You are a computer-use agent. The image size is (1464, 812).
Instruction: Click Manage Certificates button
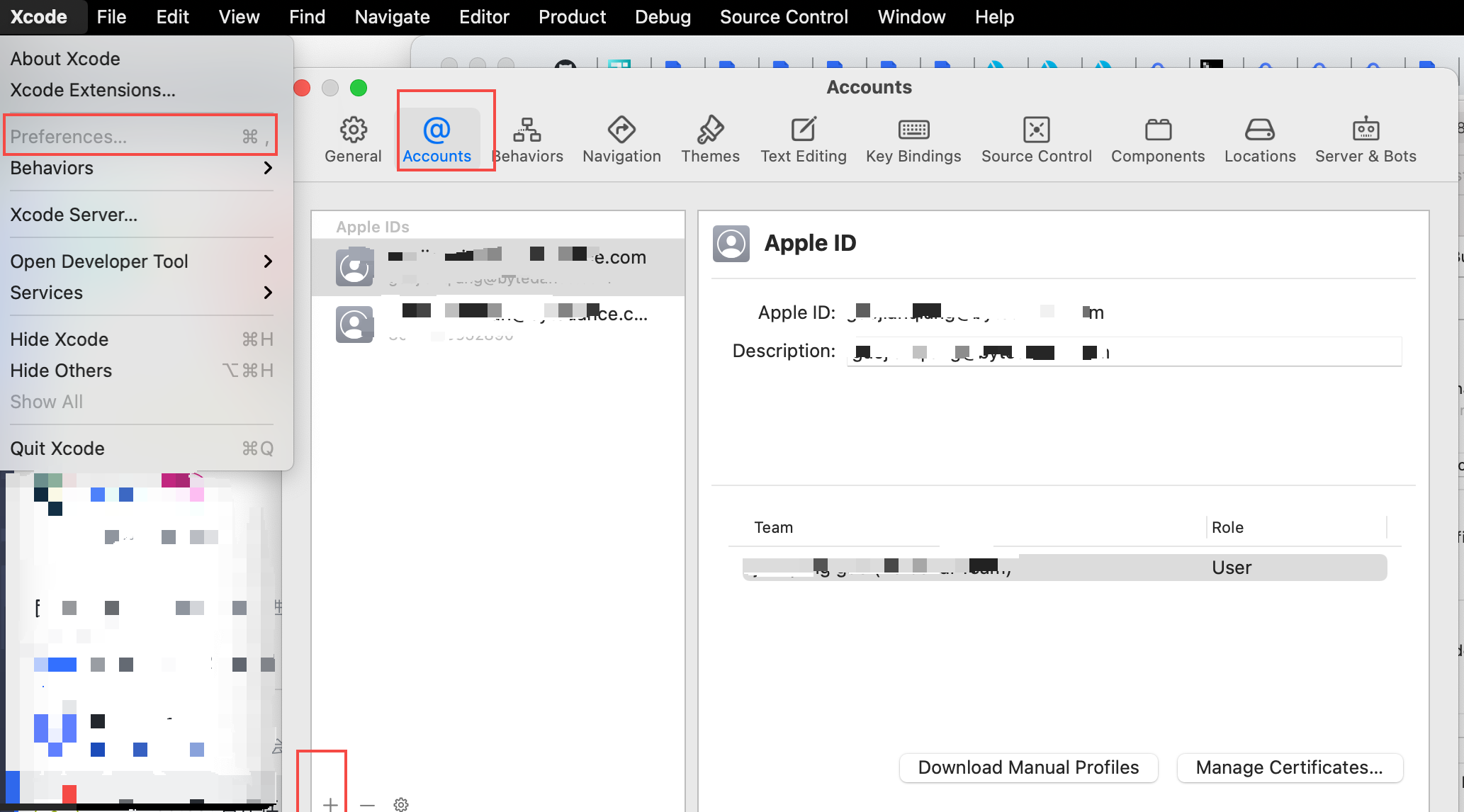[x=1290, y=767]
